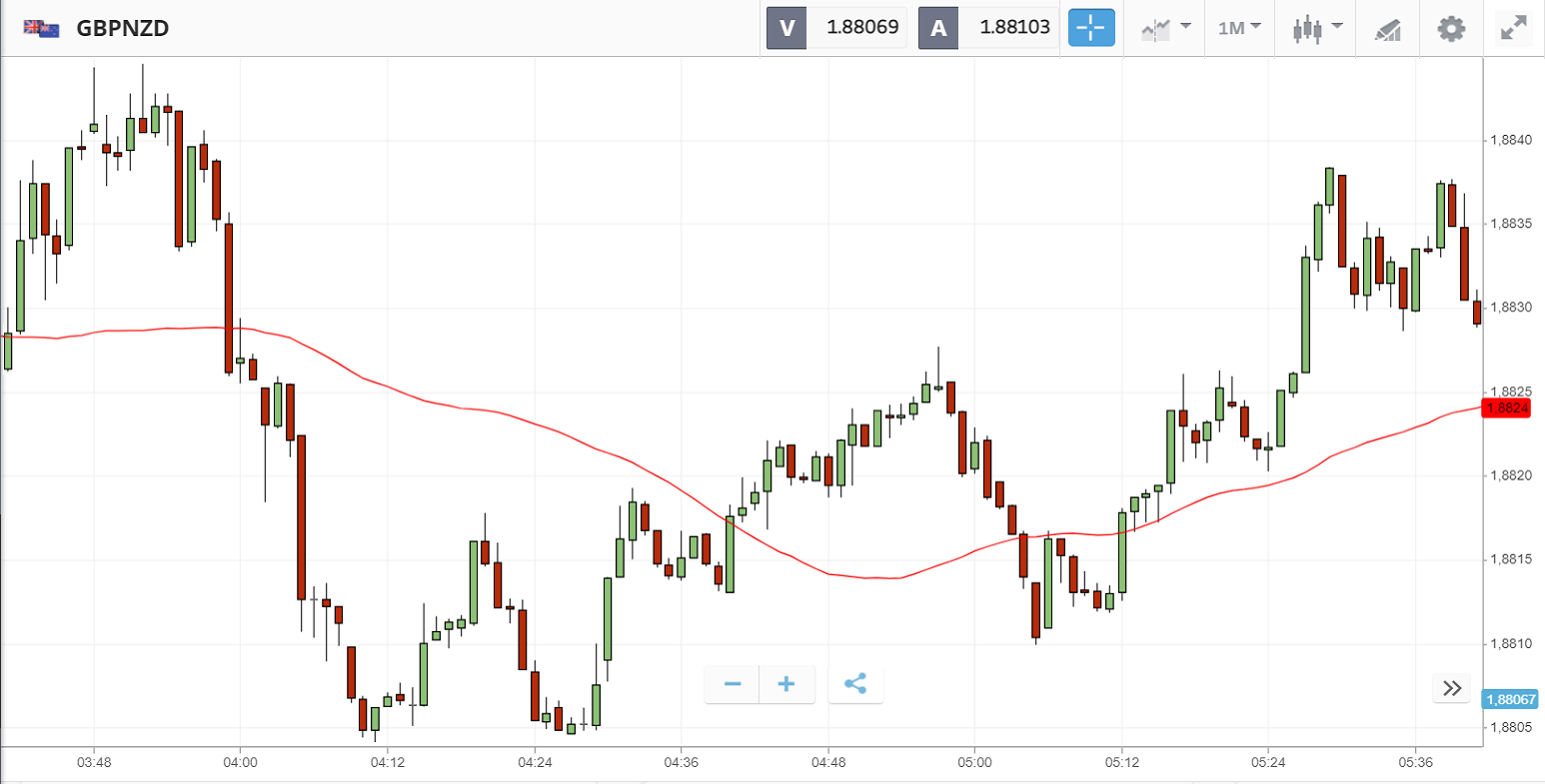
Task: Share the chart
Action: (x=855, y=684)
